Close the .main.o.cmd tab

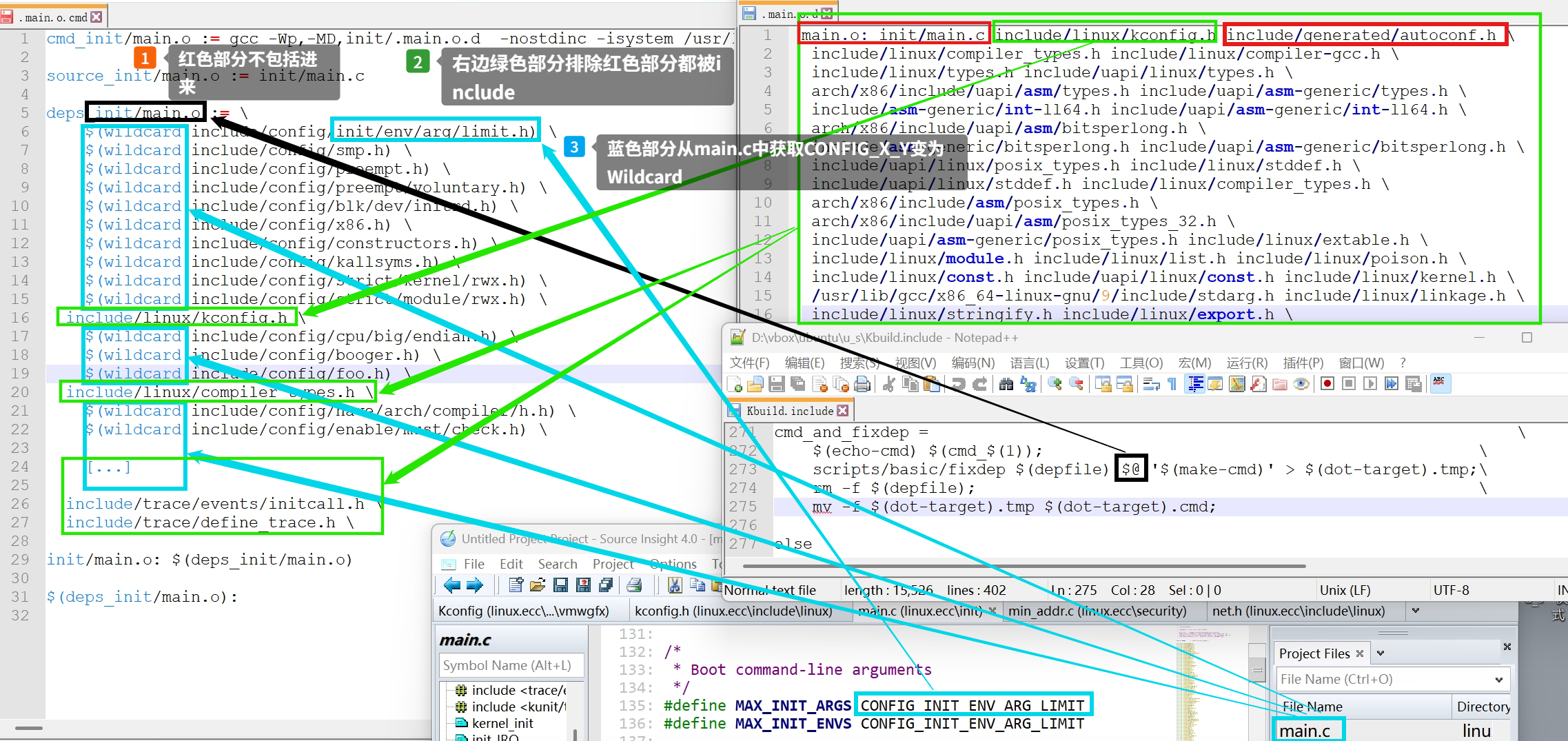click(96, 17)
